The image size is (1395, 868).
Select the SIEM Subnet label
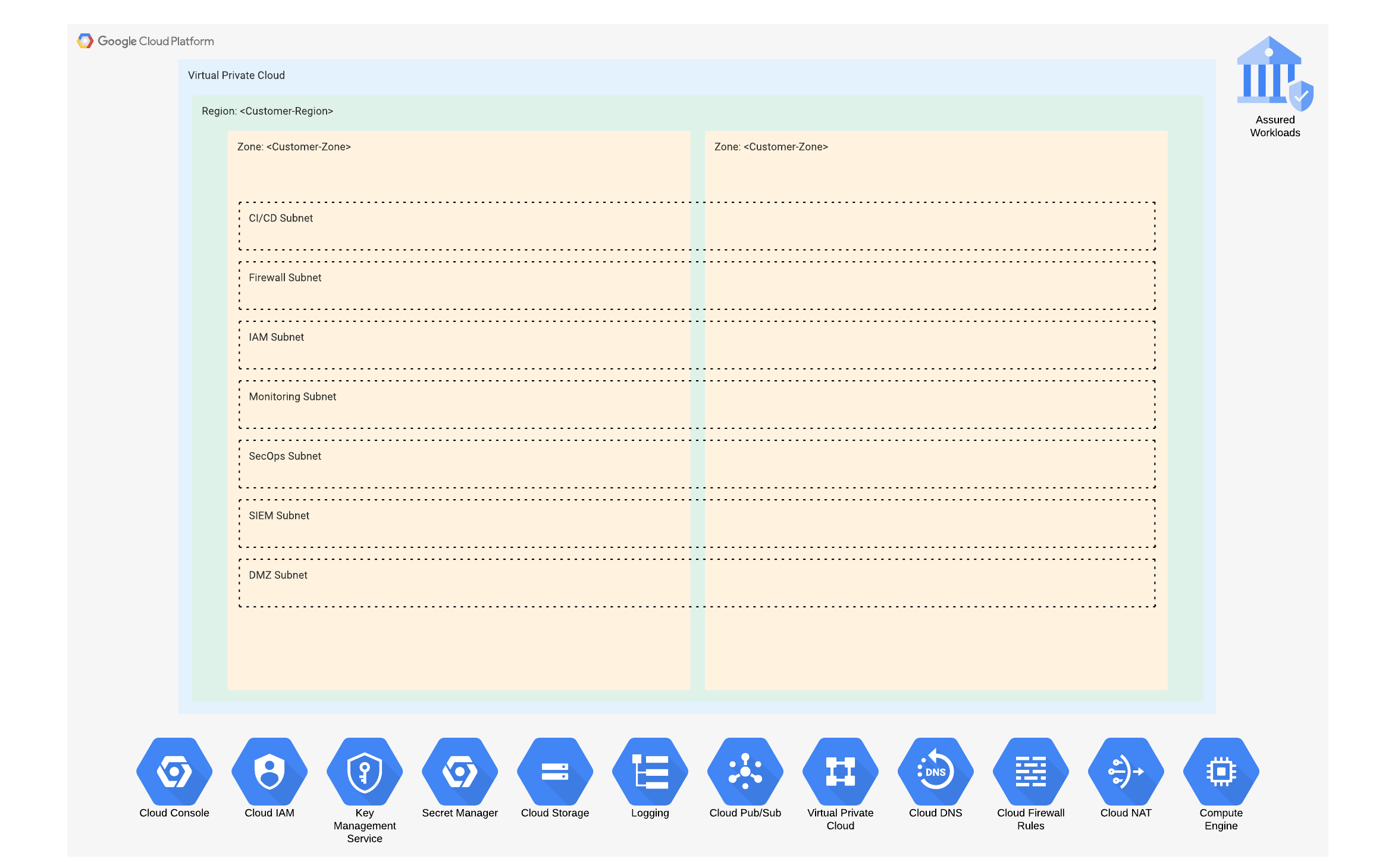click(279, 516)
